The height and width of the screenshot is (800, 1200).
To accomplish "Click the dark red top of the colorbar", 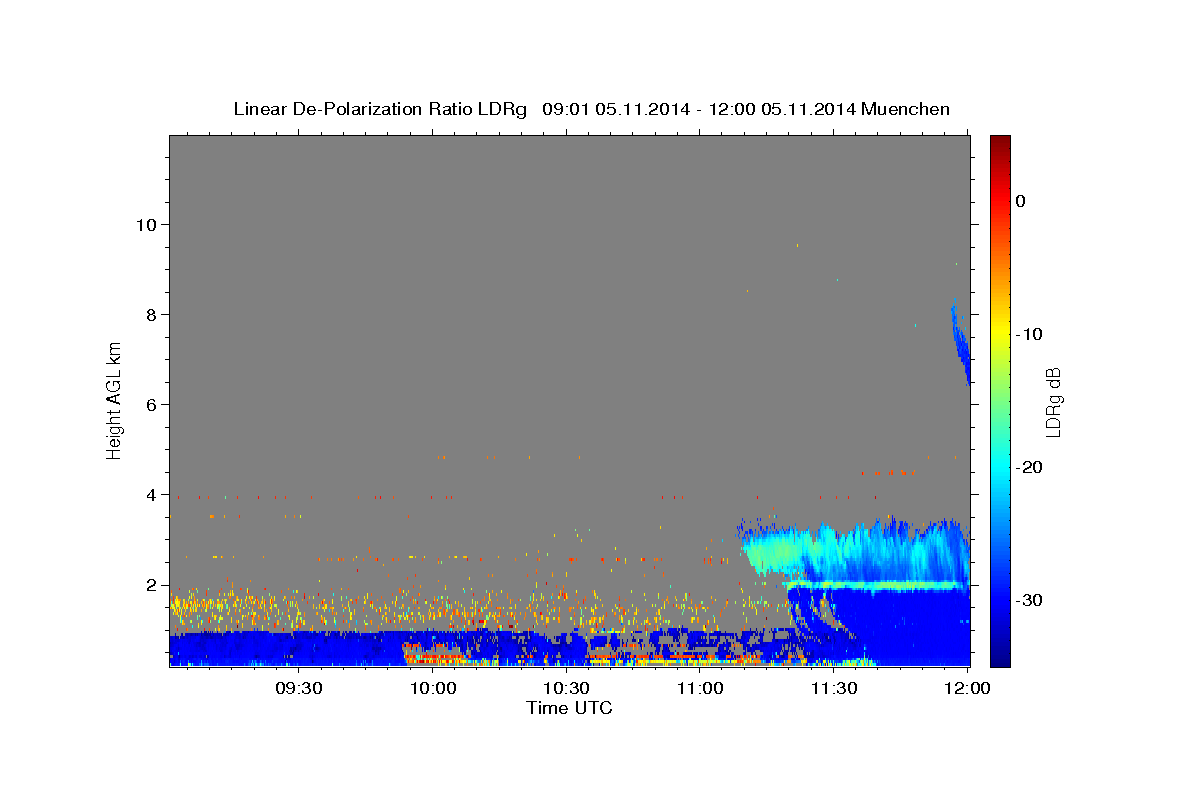I will click(x=1000, y=141).
